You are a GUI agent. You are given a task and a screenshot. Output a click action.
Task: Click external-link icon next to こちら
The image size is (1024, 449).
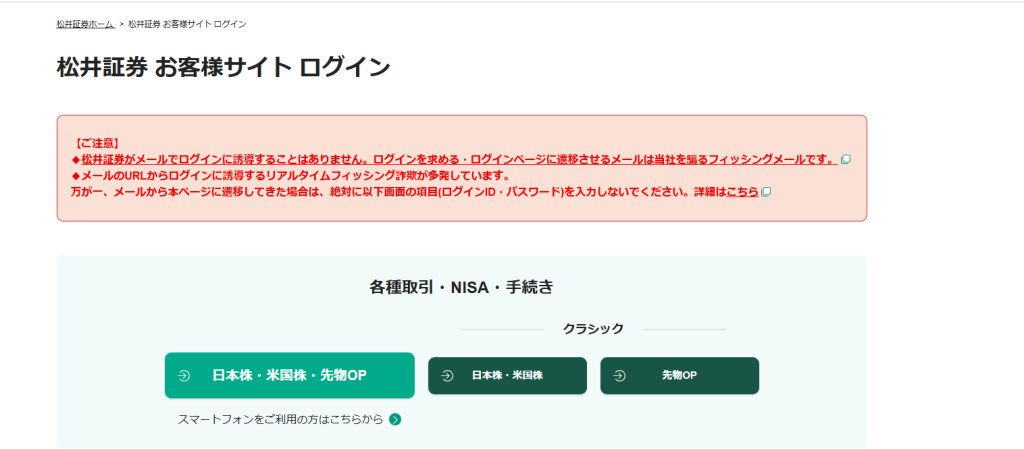766,192
